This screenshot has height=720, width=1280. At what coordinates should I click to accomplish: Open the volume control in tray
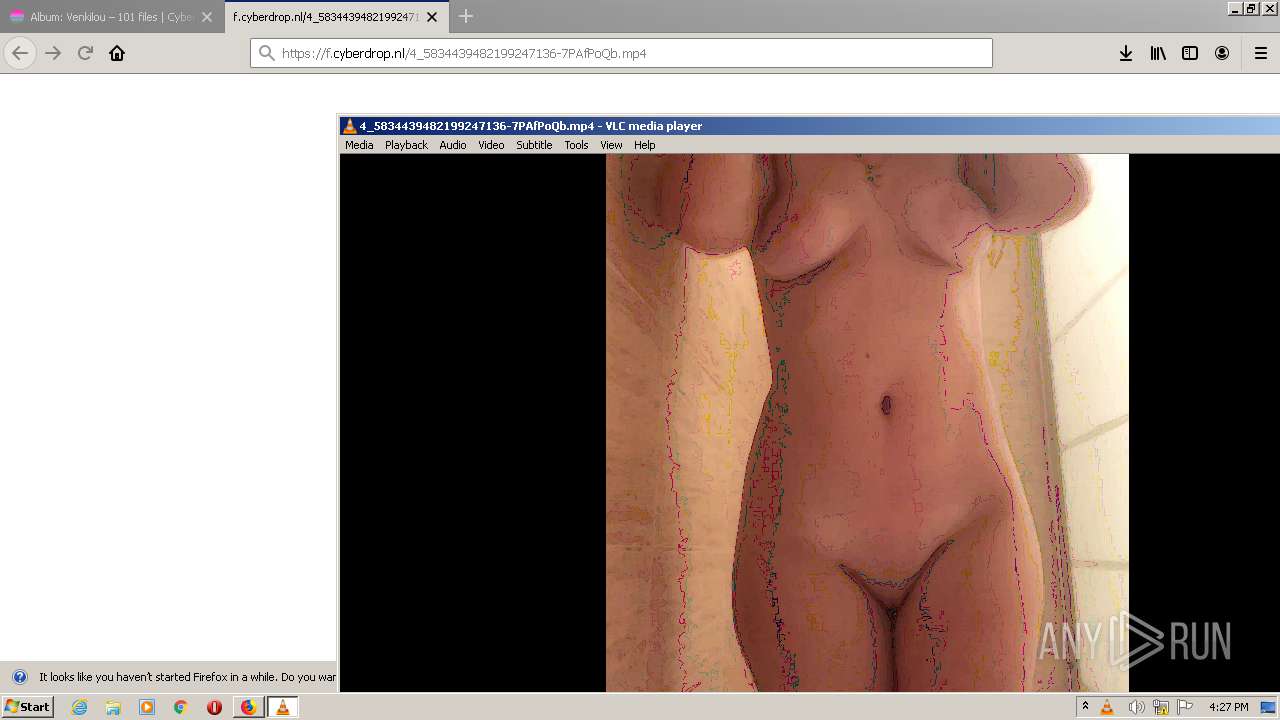(1136, 707)
